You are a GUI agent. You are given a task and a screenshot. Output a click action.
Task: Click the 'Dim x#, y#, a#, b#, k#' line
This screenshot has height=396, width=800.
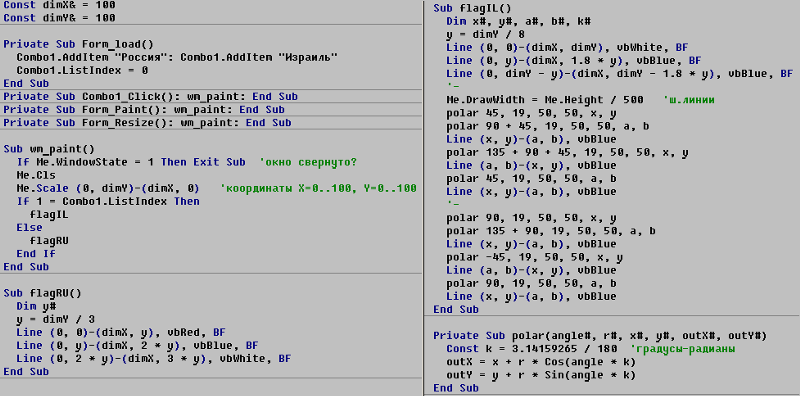click(x=518, y=21)
